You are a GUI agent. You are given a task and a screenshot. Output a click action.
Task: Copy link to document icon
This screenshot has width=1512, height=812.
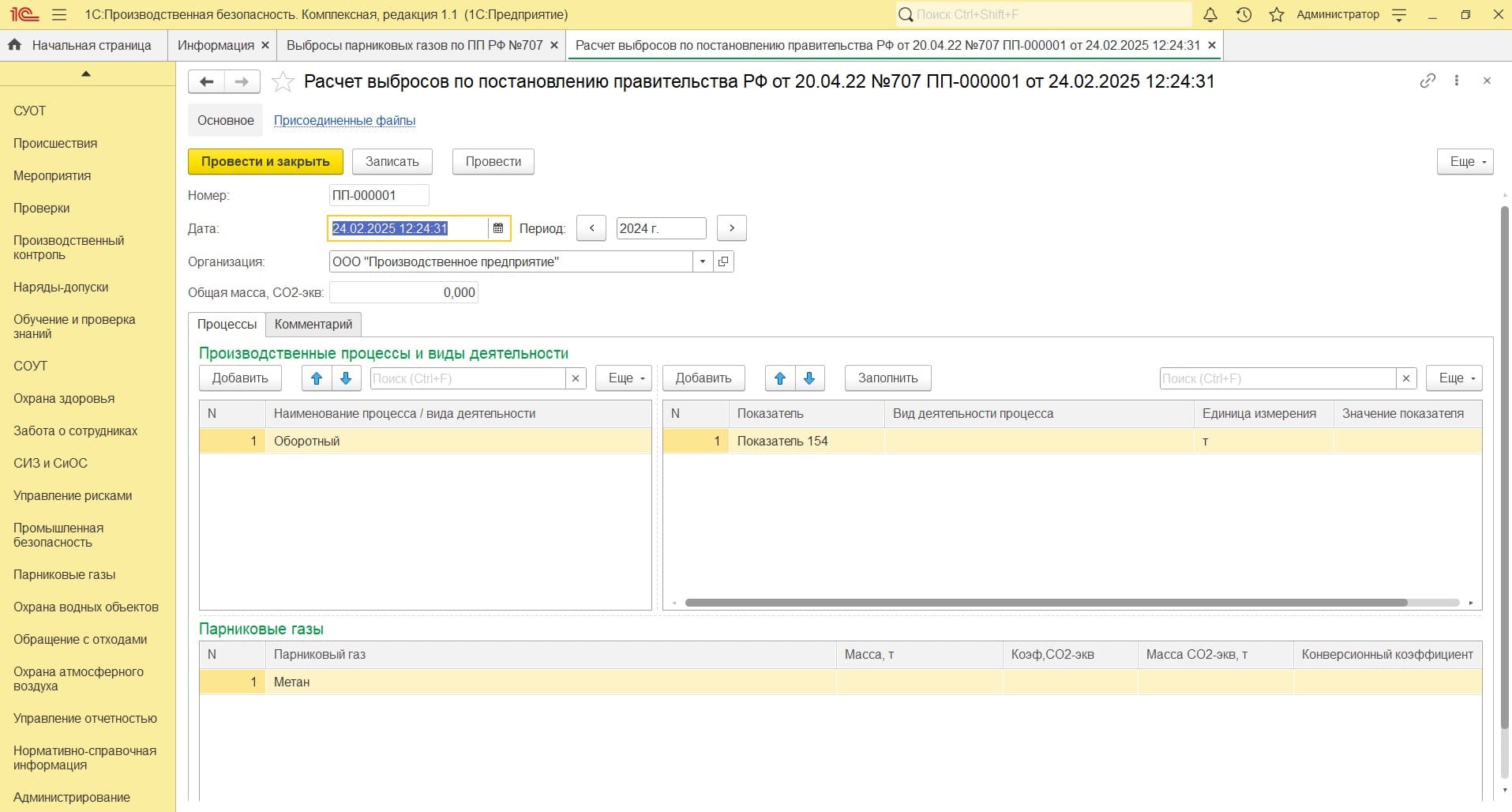(x=1428, y=81)
